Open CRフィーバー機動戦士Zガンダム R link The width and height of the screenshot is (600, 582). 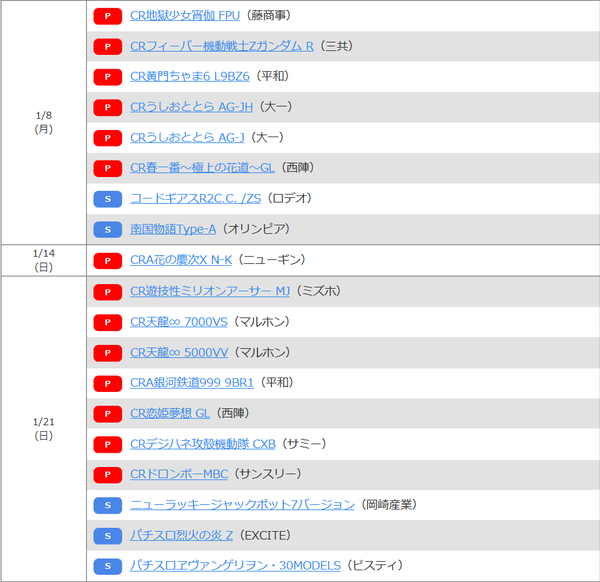222,46
